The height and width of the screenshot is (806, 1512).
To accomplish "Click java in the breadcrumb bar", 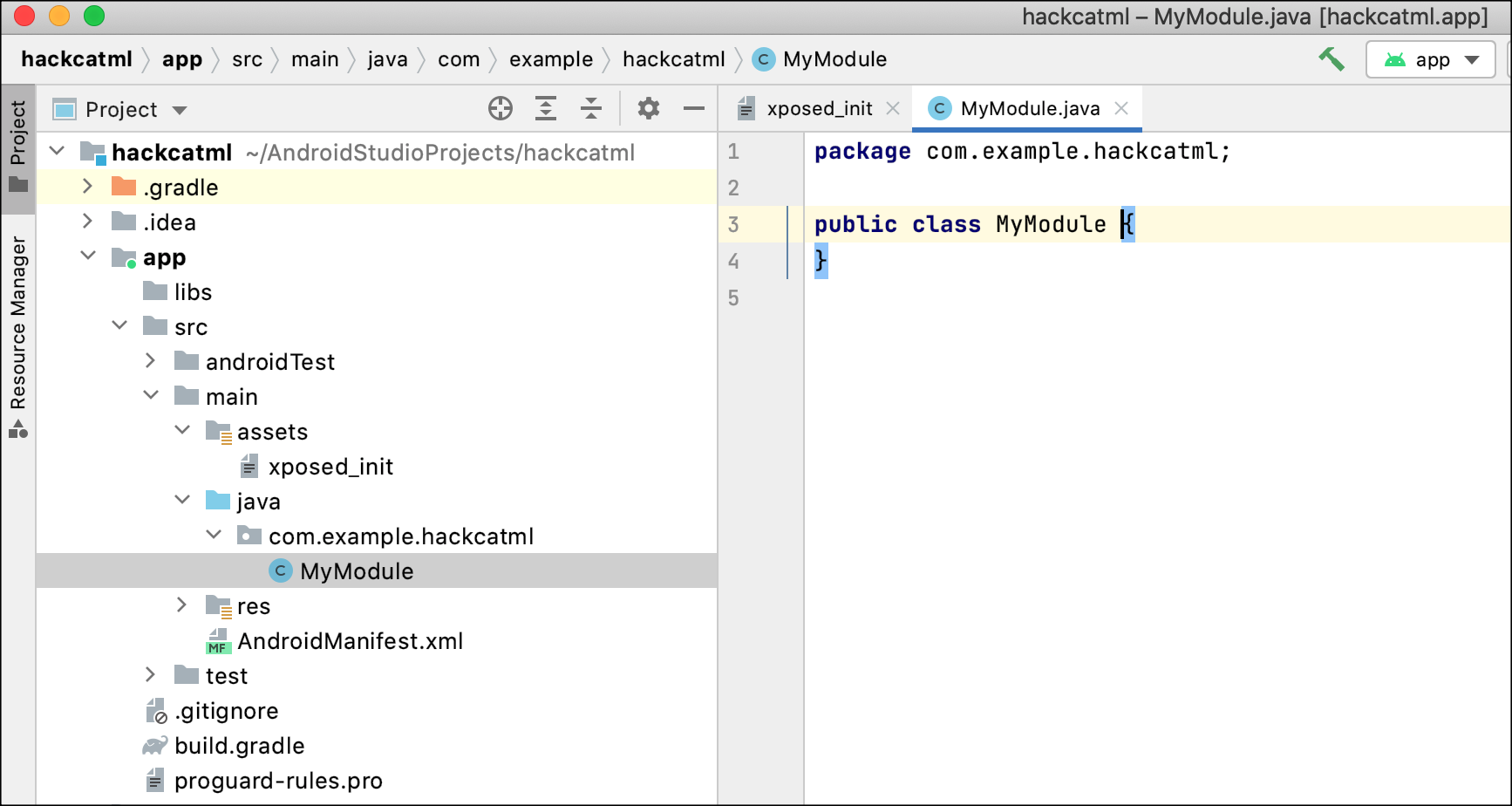I will [x=387, y=59].
